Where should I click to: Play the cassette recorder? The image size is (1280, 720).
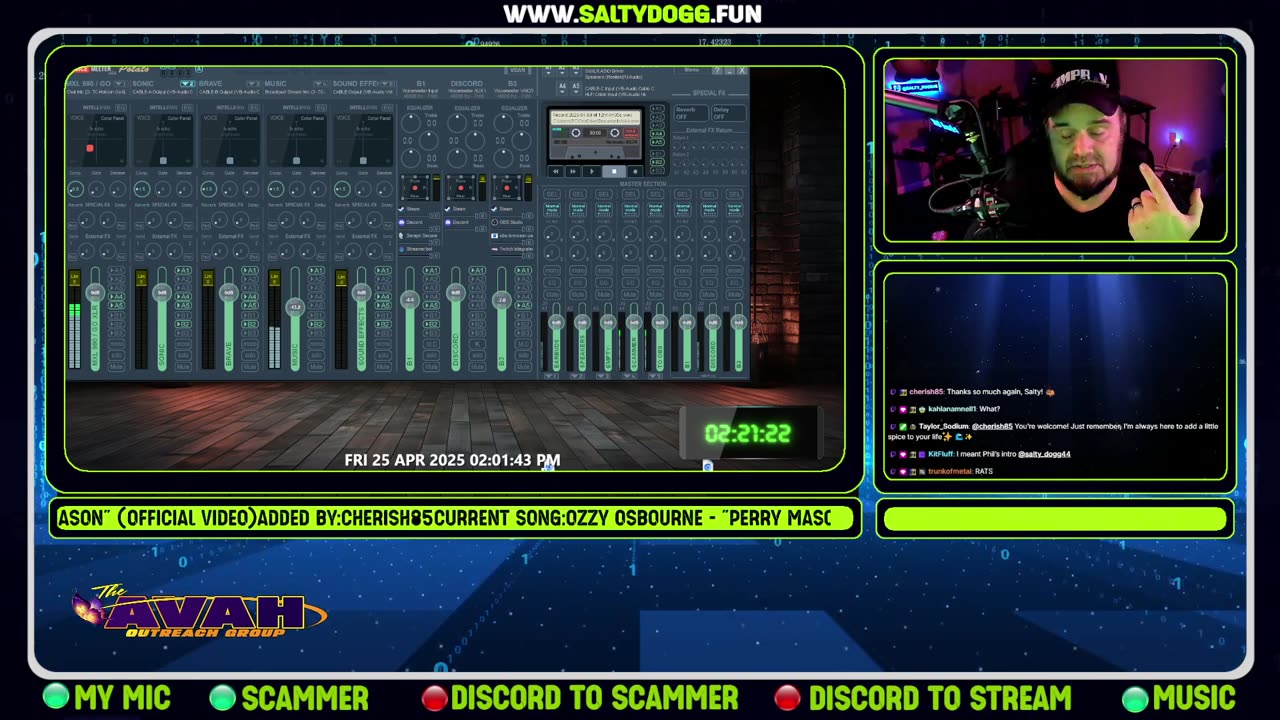[592, 171]
